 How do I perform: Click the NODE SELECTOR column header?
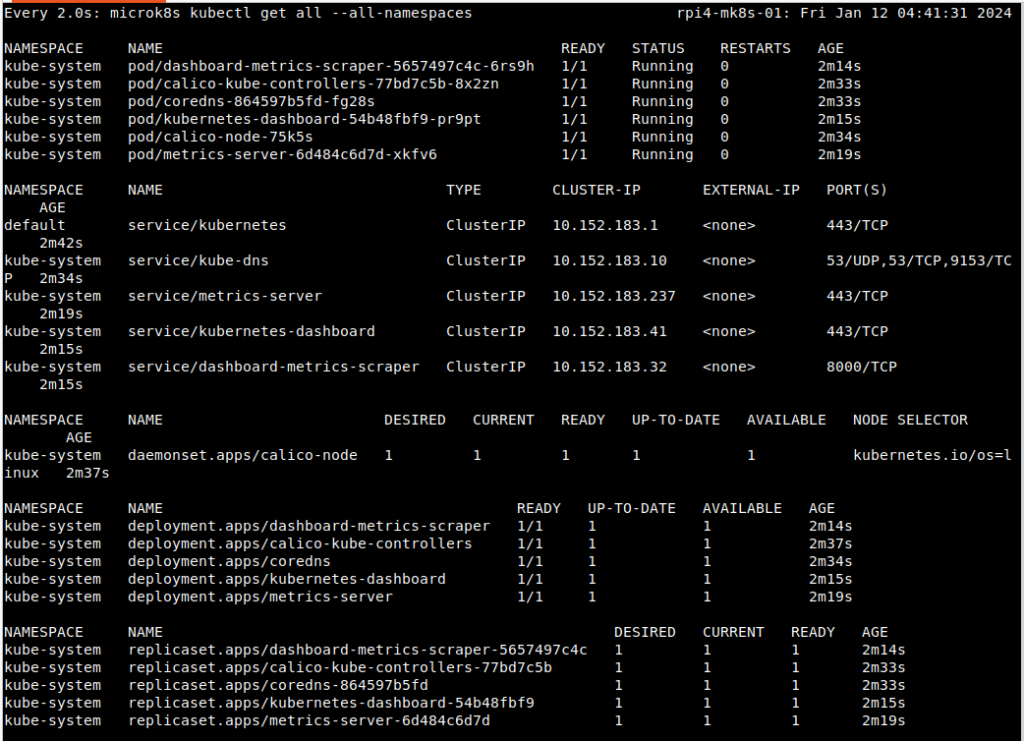pyautogui.click(x=910, y=420)
